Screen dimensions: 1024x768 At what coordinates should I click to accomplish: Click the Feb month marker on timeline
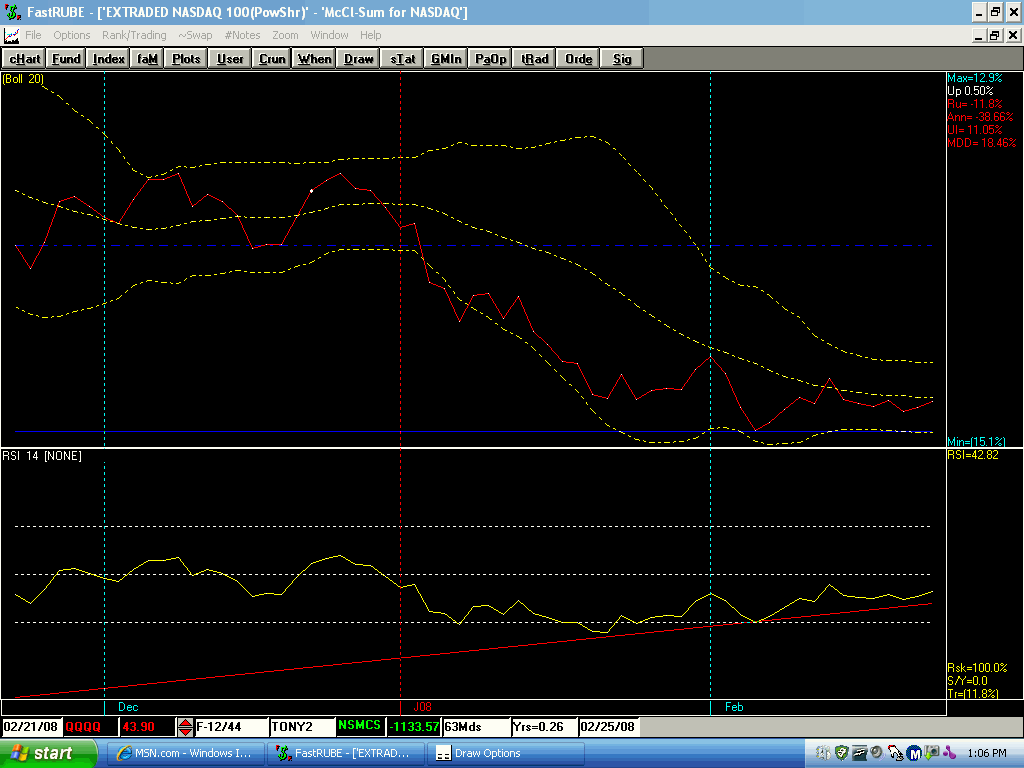click(734, 707)
